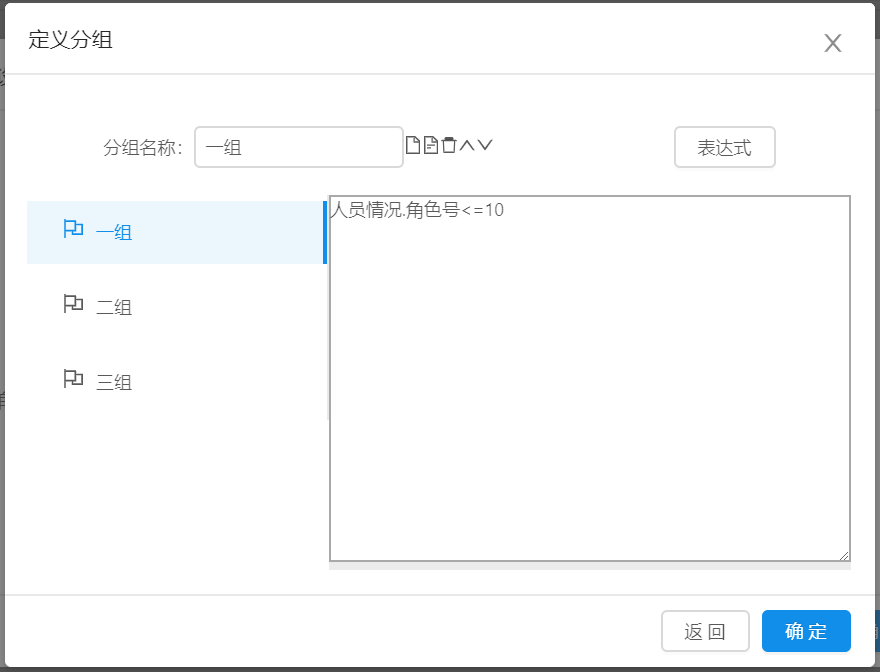Click the flag icon beside 二组
The width and height of the screenshot is (880, 672).
[x=73, y=304]
